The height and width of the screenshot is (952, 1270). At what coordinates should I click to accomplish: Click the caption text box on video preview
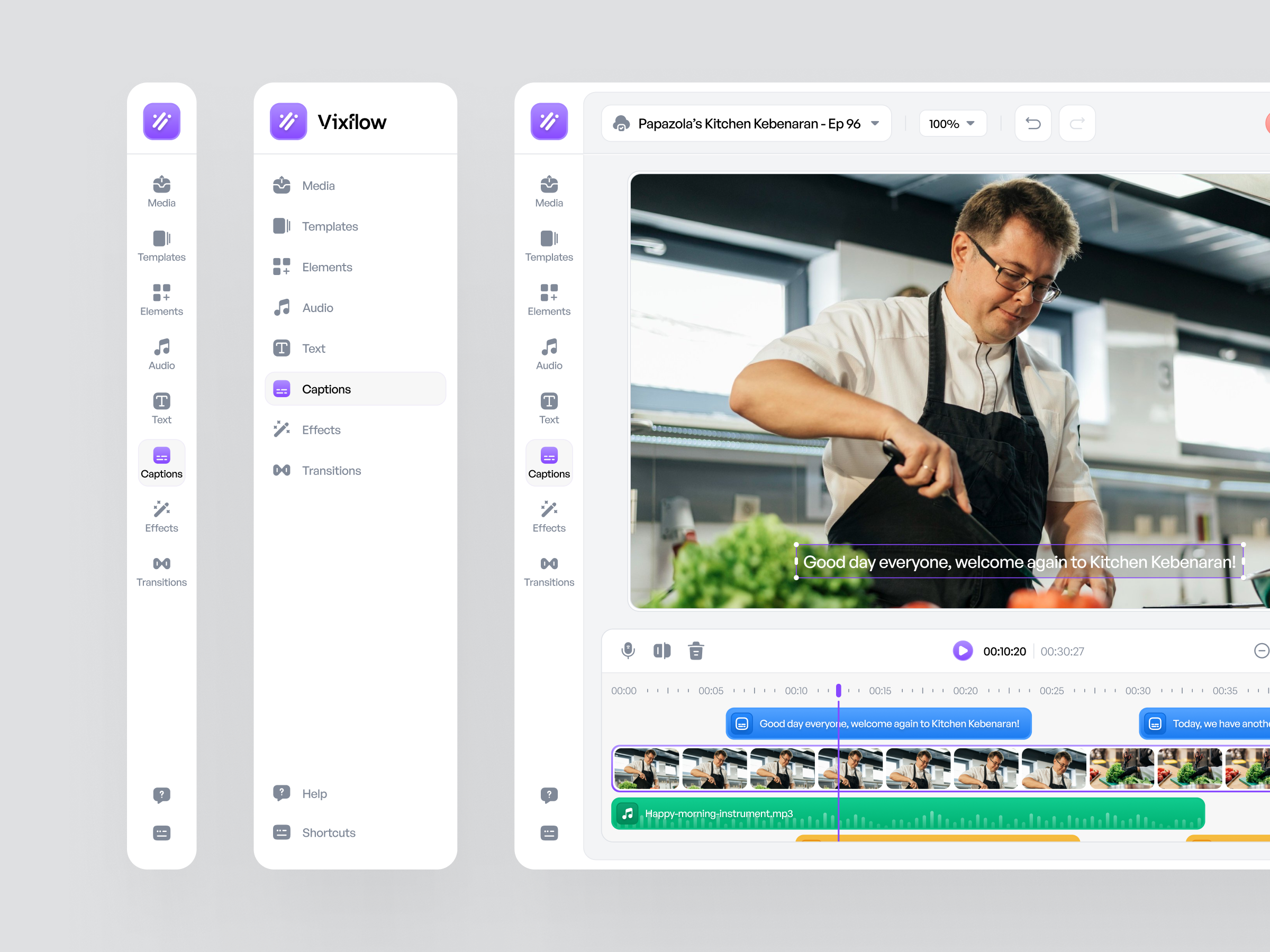tap(1019, 562)
